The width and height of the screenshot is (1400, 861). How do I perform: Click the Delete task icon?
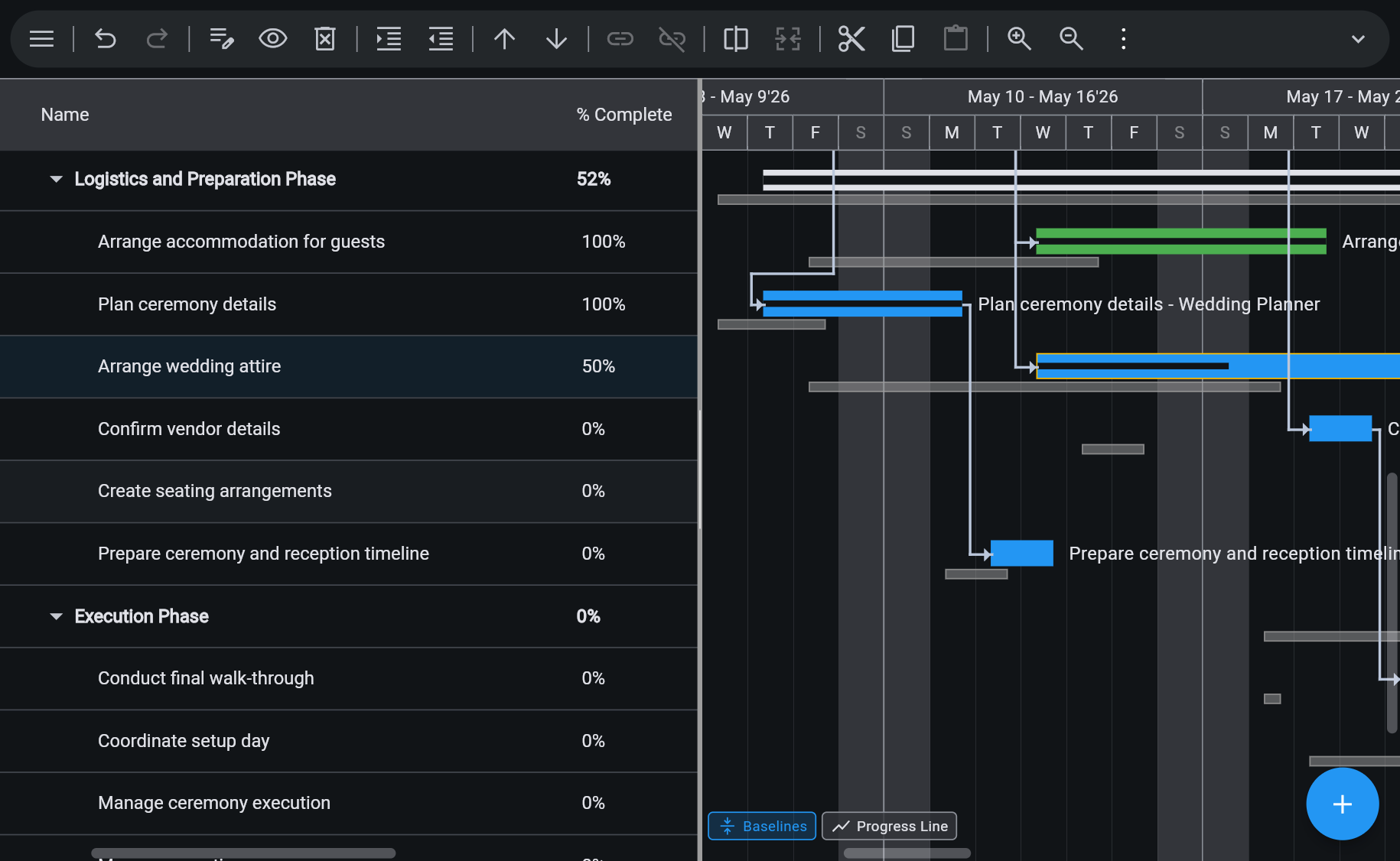click(324, 39)
